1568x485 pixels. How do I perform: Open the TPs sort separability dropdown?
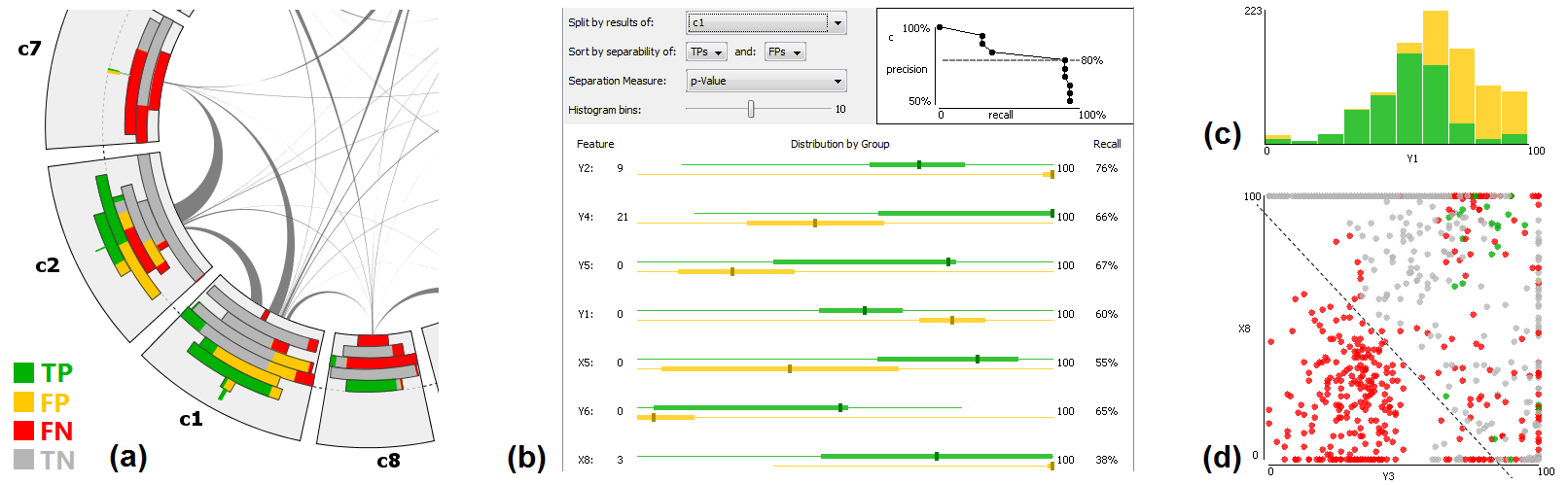(x=706, y=52)
